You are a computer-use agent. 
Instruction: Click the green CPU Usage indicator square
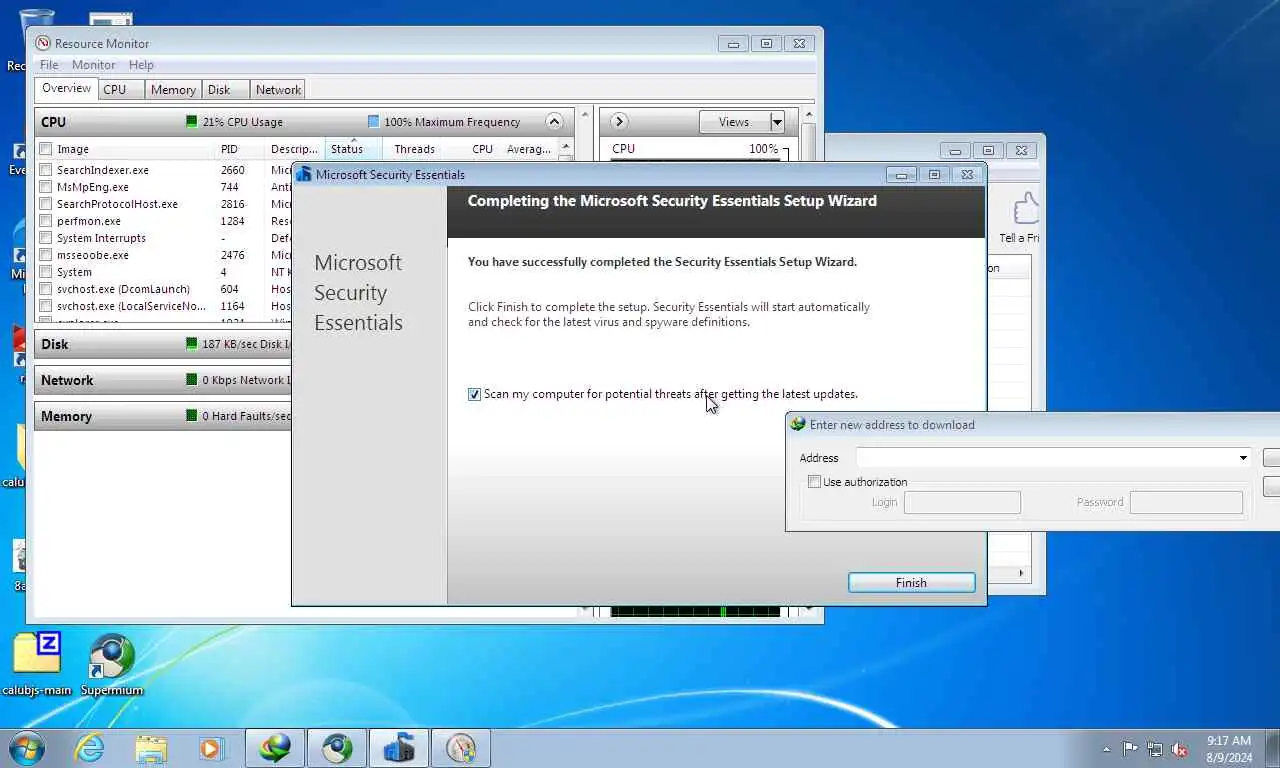pos(192,122)
